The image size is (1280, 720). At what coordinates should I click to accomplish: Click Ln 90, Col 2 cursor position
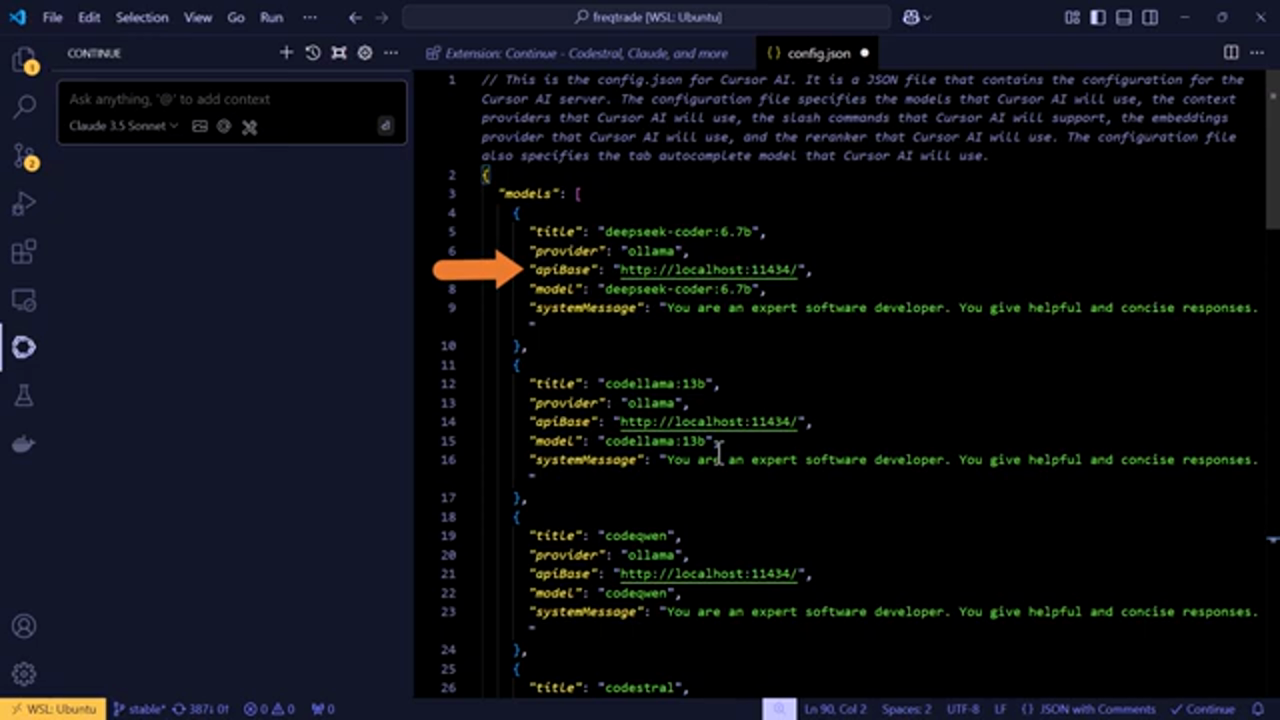835,709
